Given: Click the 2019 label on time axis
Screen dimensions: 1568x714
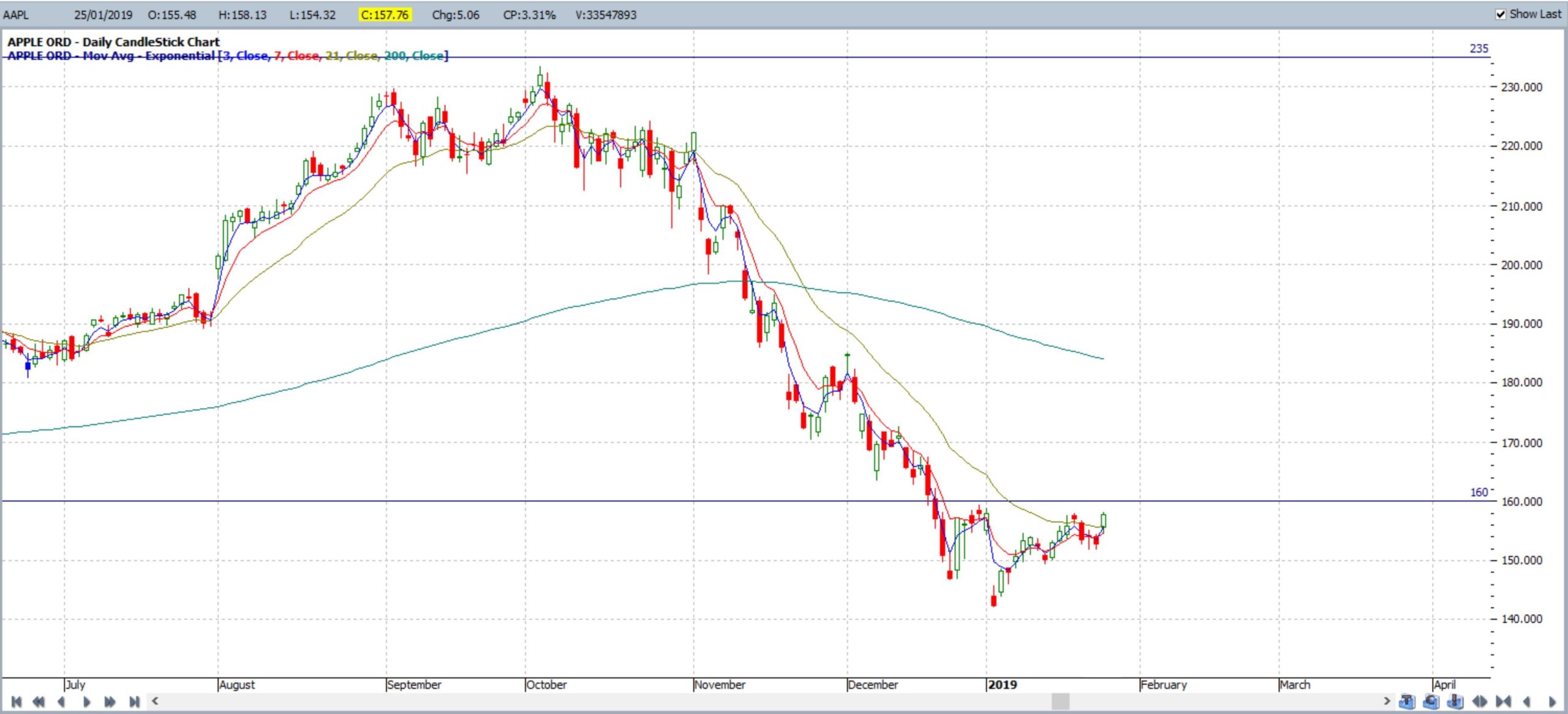Looking at the screenshot, I should 1003,685.
